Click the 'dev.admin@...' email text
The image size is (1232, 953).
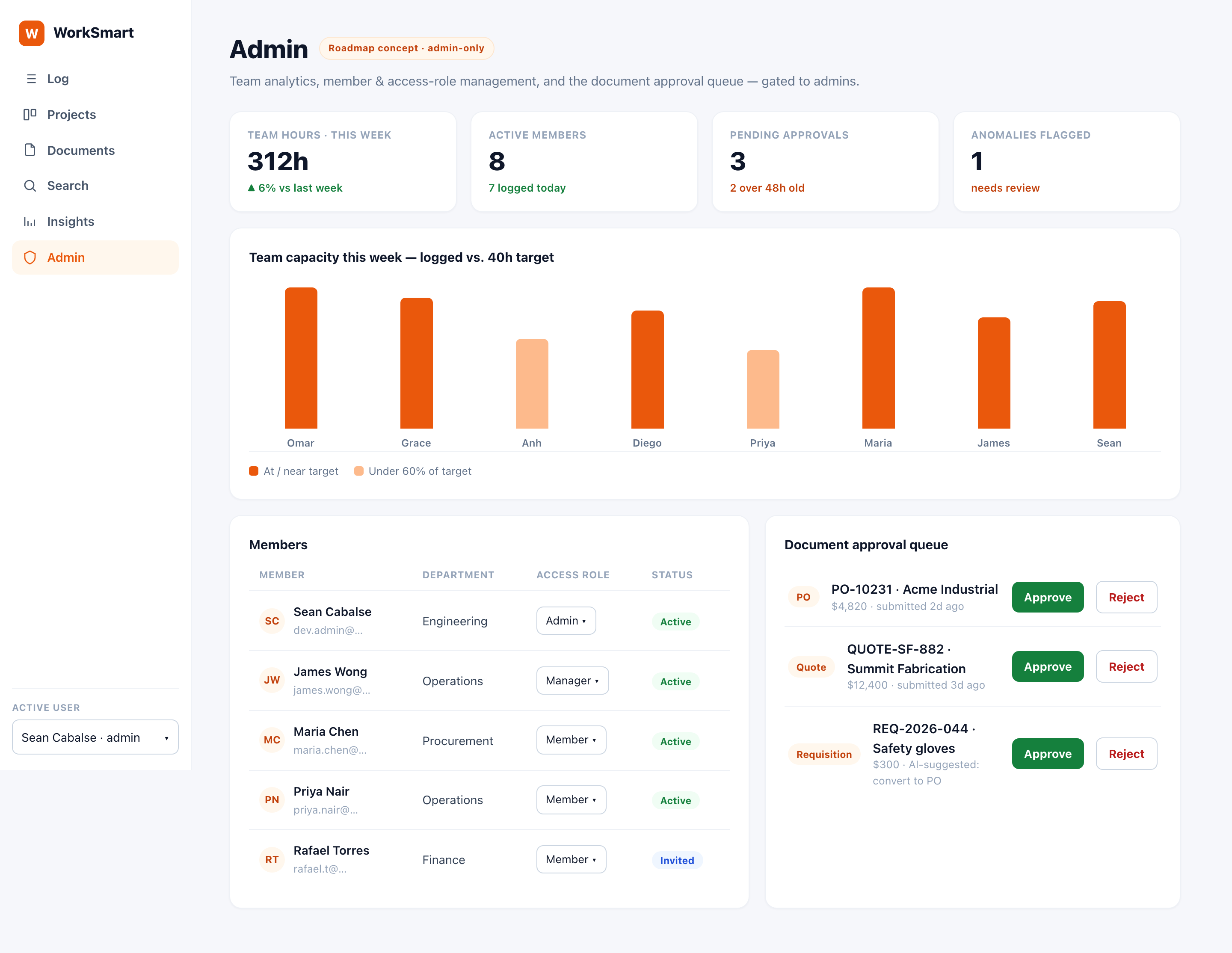pyautogui.click(x=328, y=630)
